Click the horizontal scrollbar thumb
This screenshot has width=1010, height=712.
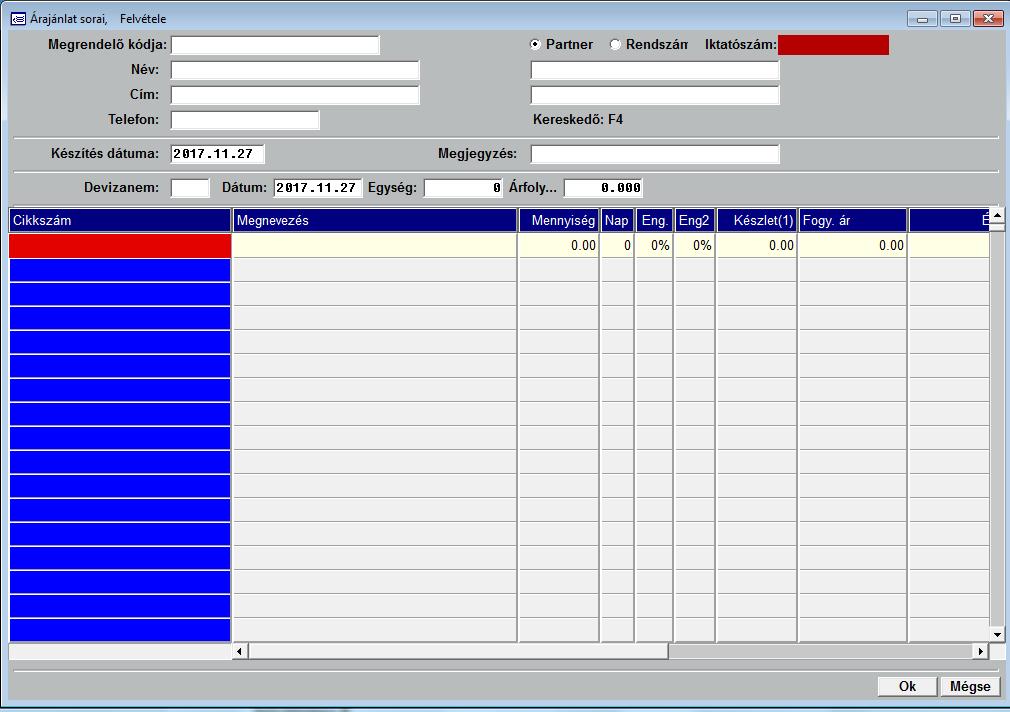(x=458, y=651)
